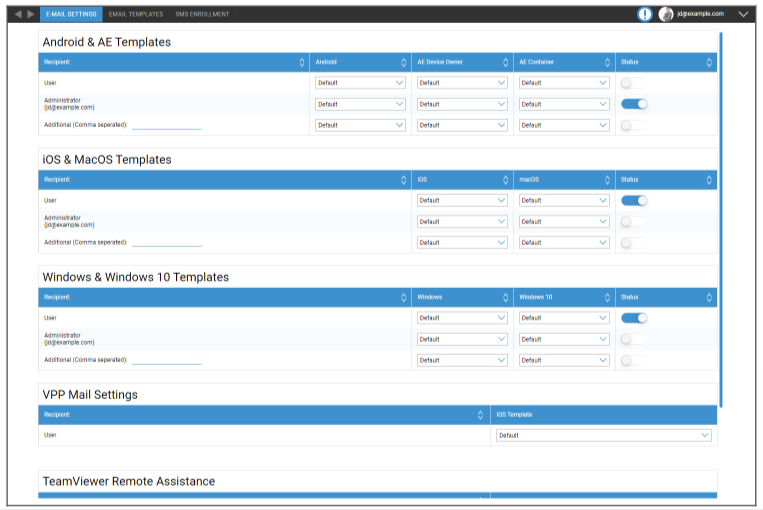Enable Android User status toggle
The height and width of the screenshot is (510, 763).
[633, 83]
